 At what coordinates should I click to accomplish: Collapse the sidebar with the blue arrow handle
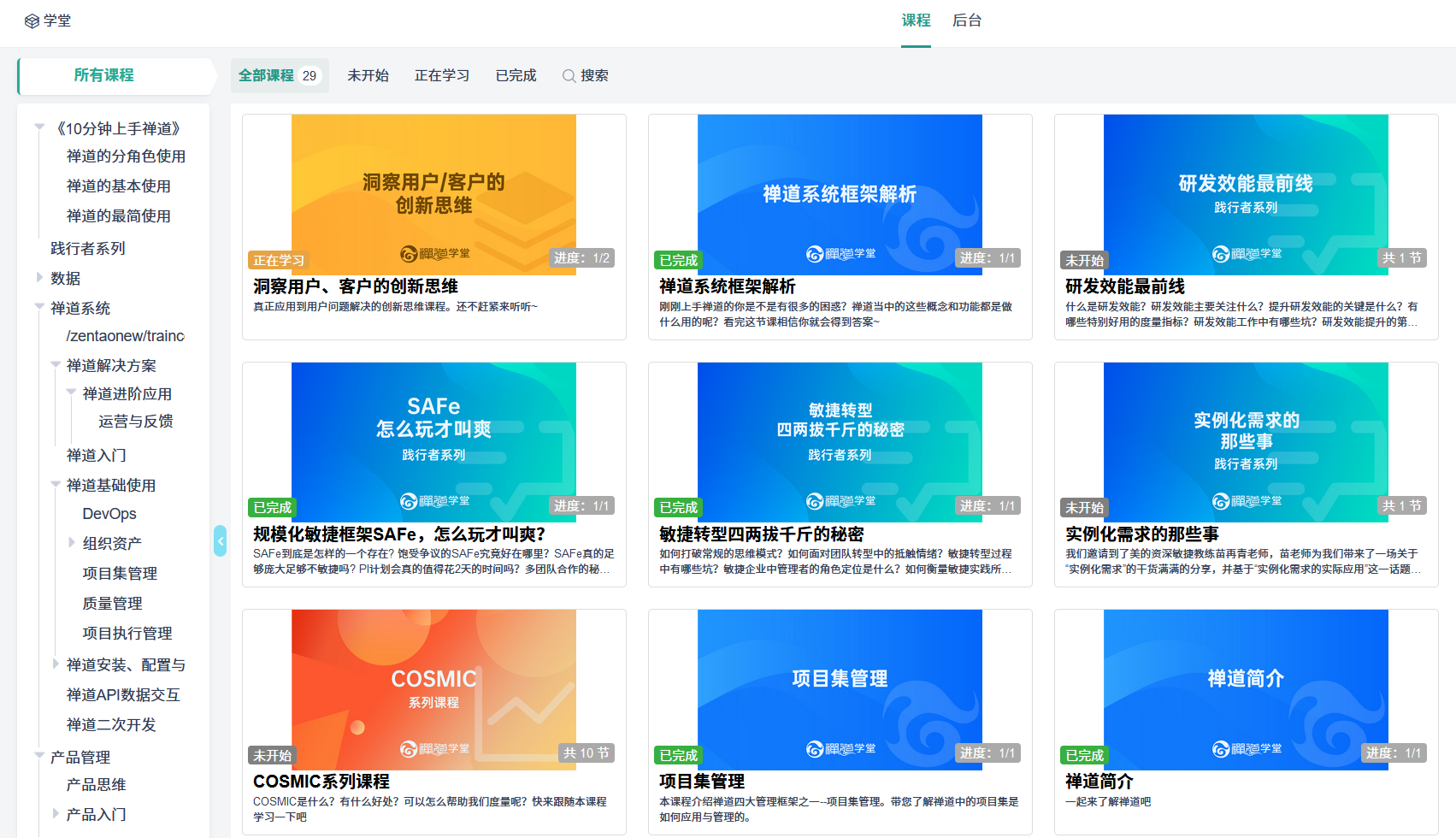coord(221,540)
